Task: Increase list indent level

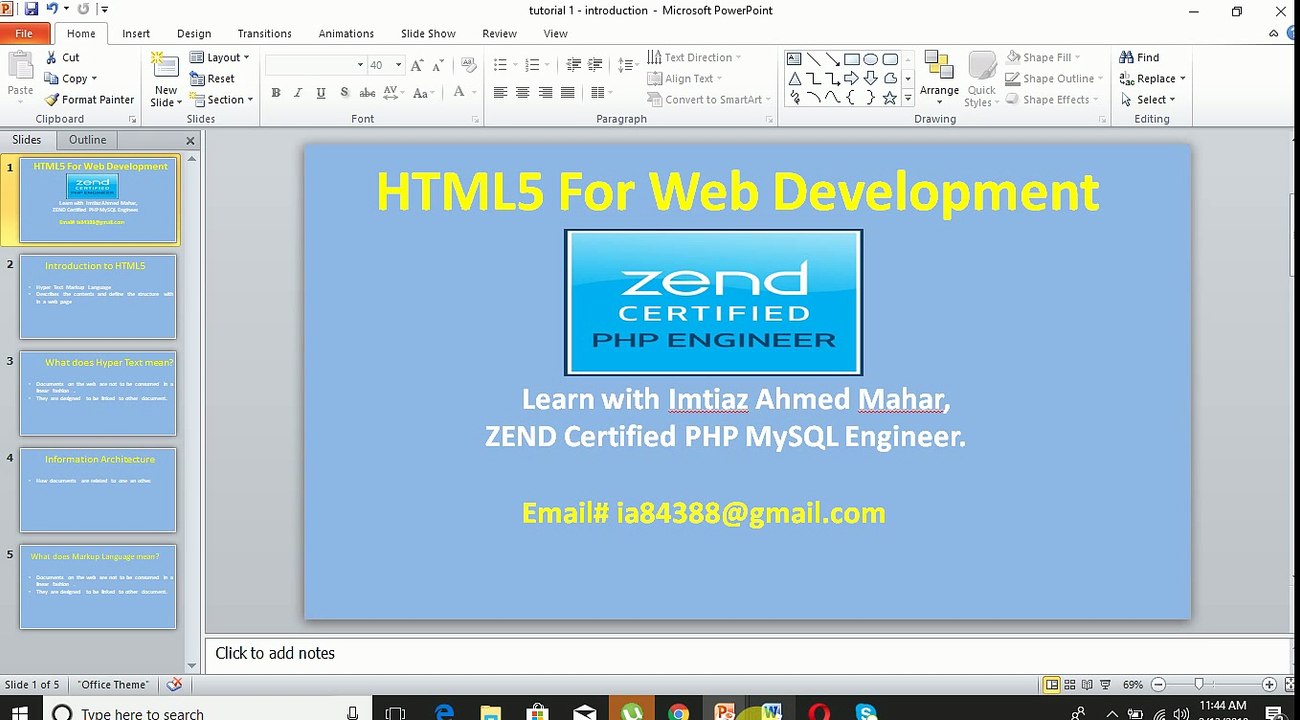Action: click(x=596, y=65)
